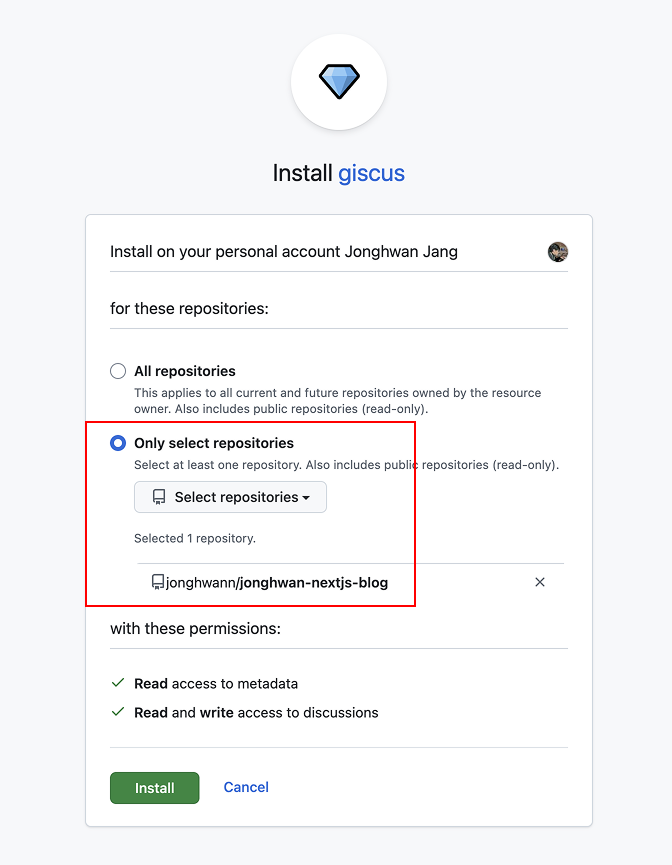Open the giscus link in the heading

371,173
